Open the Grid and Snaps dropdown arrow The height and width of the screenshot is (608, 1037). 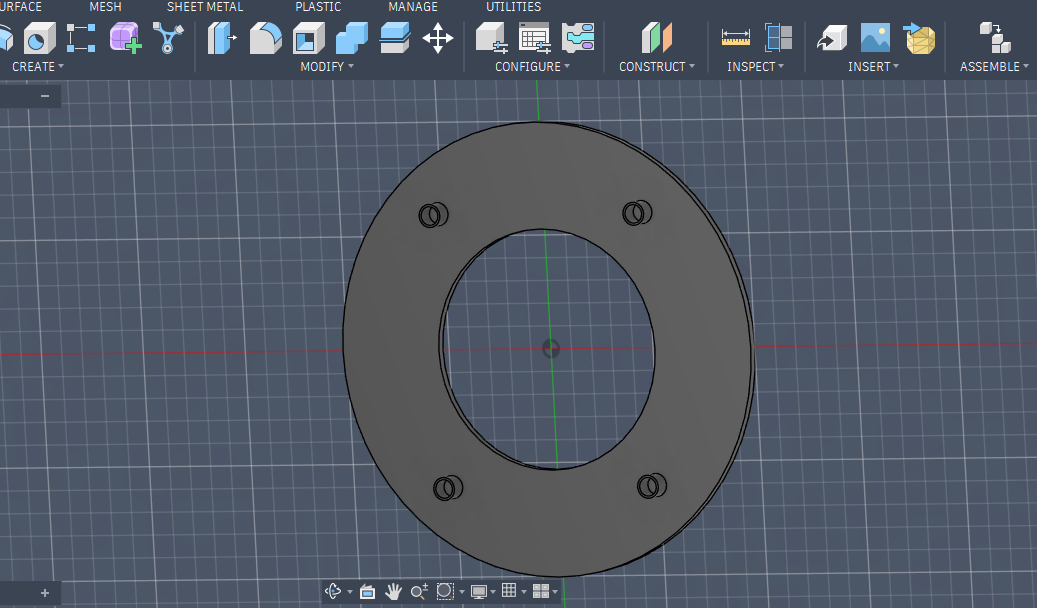524,592
